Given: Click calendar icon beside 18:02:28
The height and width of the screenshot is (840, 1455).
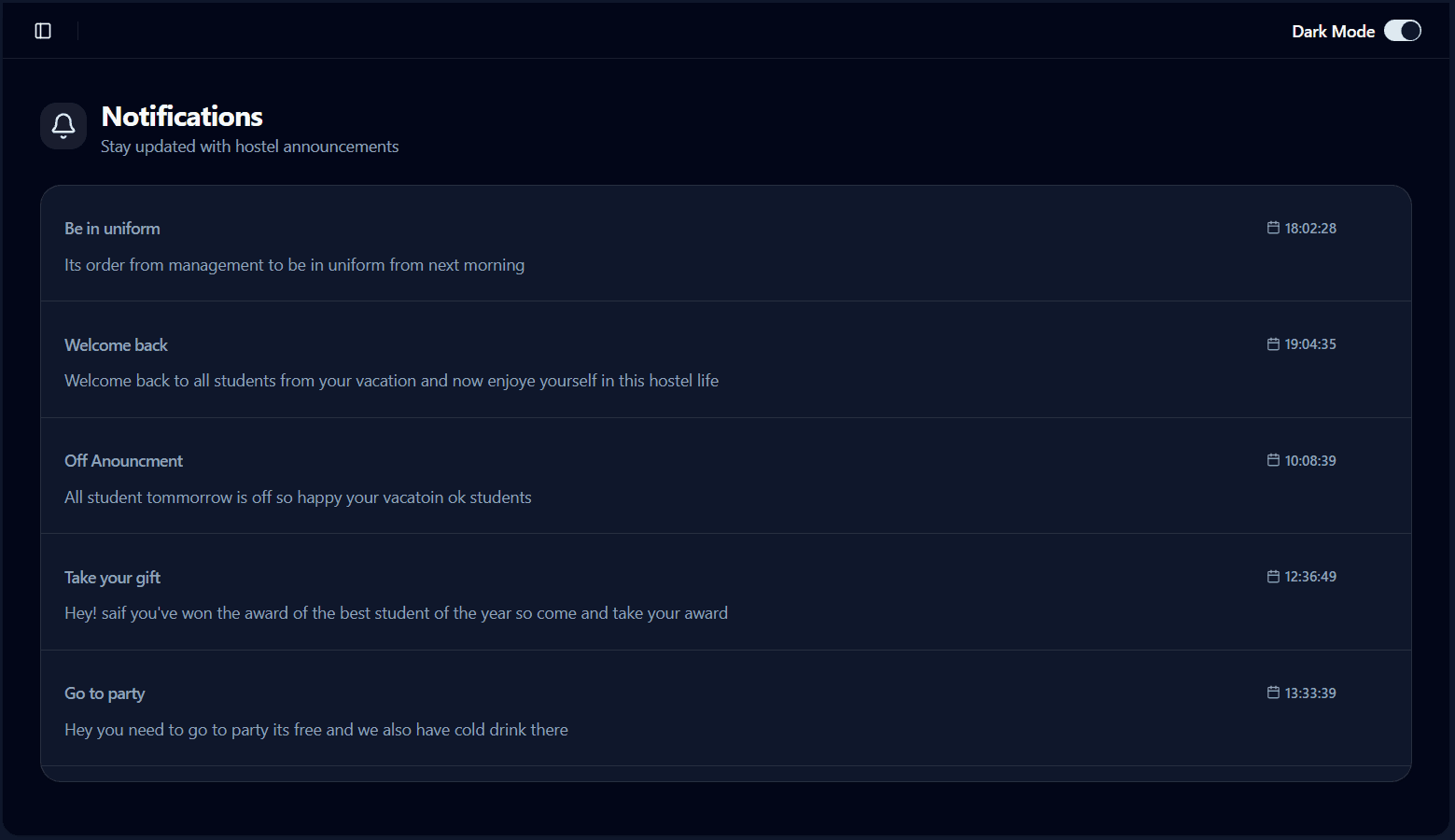Looking at the screenshot, I should [x=1273, y=228].
